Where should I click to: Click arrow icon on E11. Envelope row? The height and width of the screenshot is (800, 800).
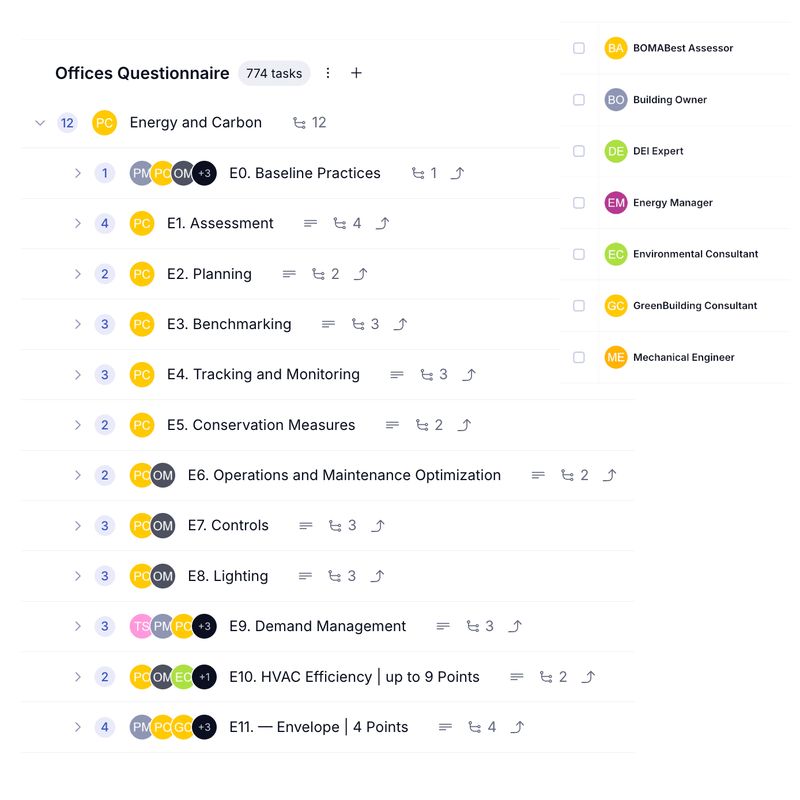517,727
